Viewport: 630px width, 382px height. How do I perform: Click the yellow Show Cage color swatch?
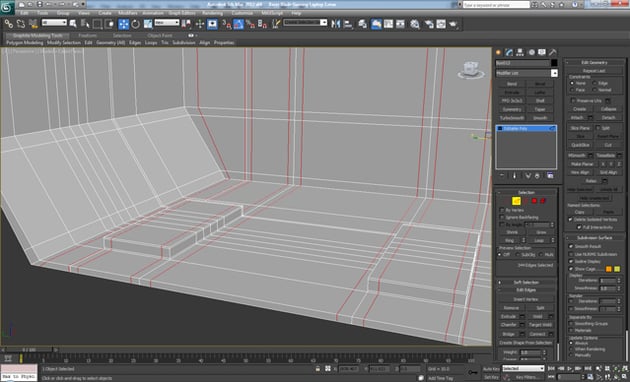pos(617,269)
